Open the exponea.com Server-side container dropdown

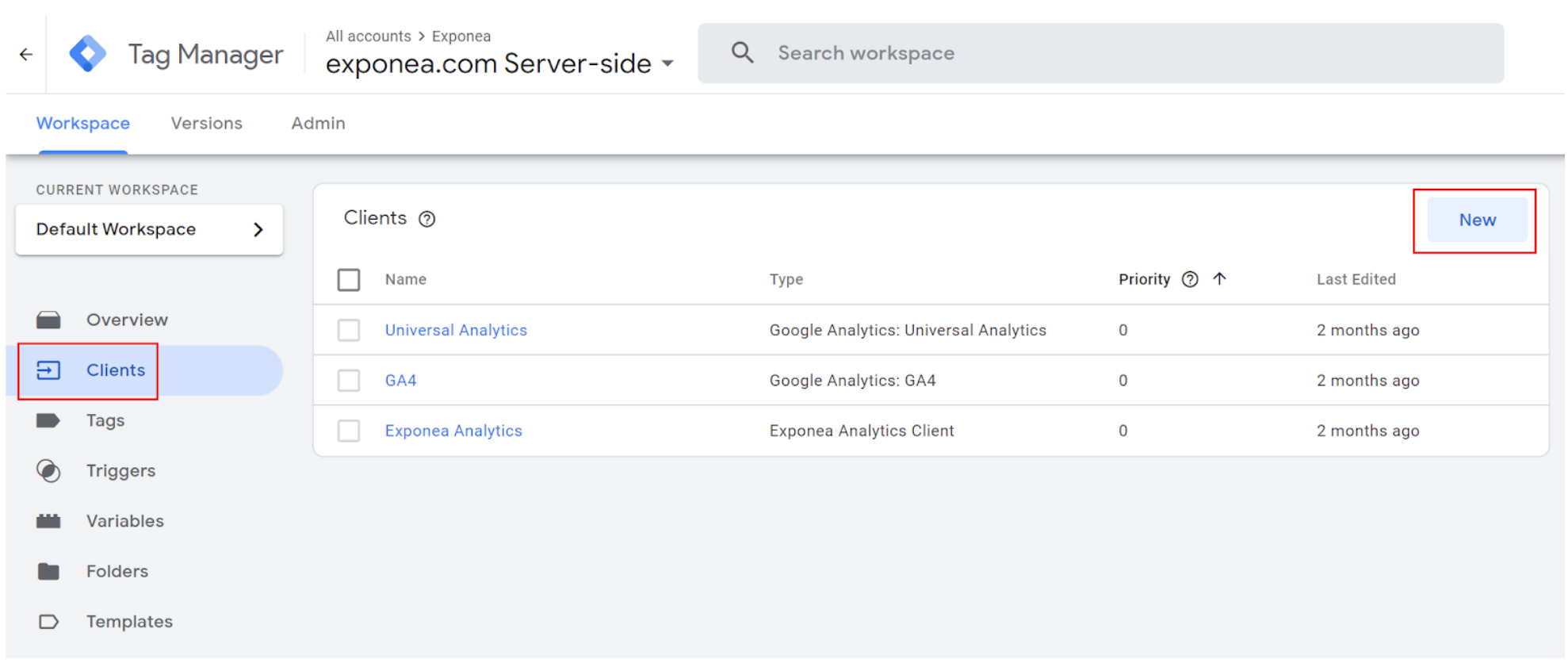click(667, 63)
